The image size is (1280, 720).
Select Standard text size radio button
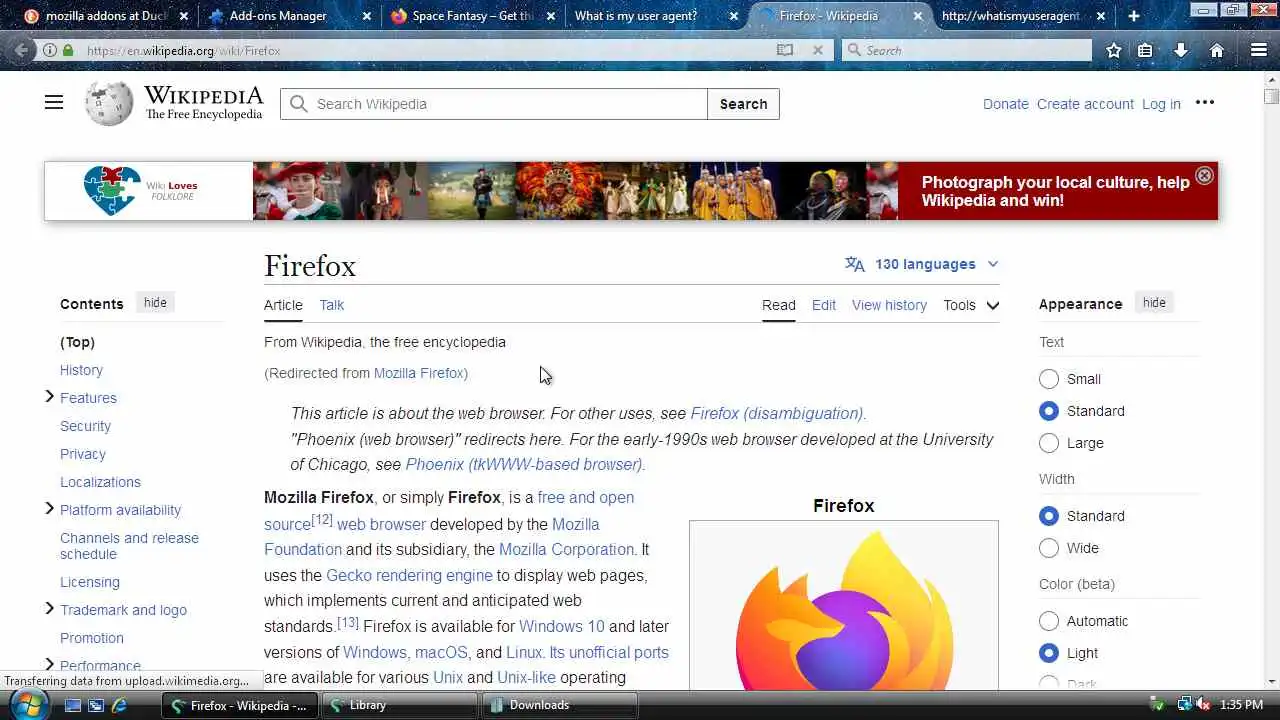(x=1048, y=411)
